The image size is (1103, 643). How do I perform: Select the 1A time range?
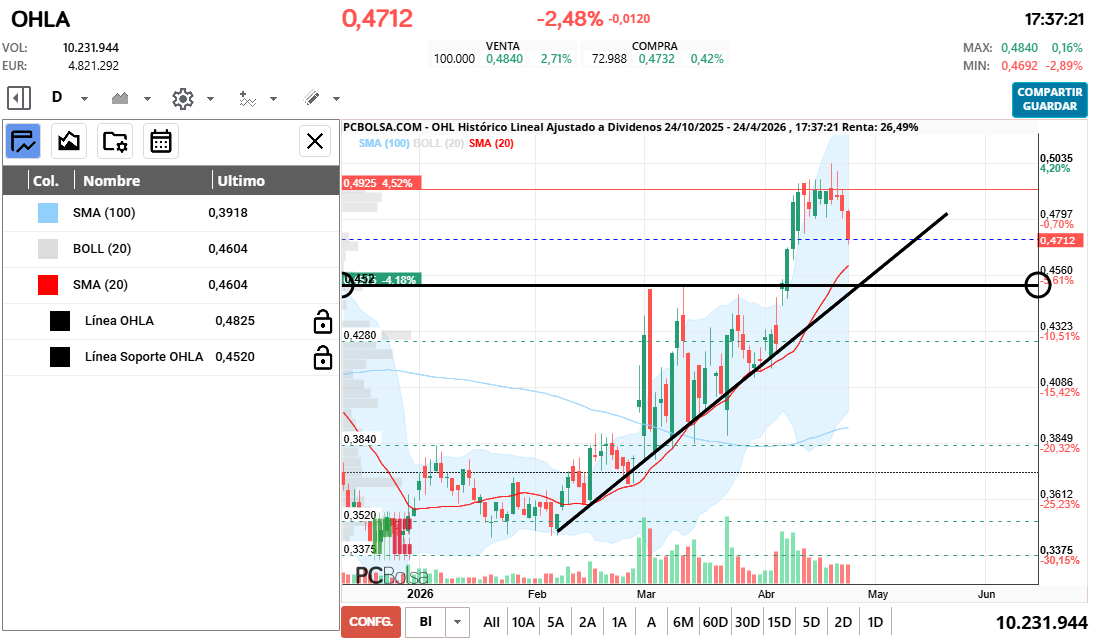click(x=619, y=623)
